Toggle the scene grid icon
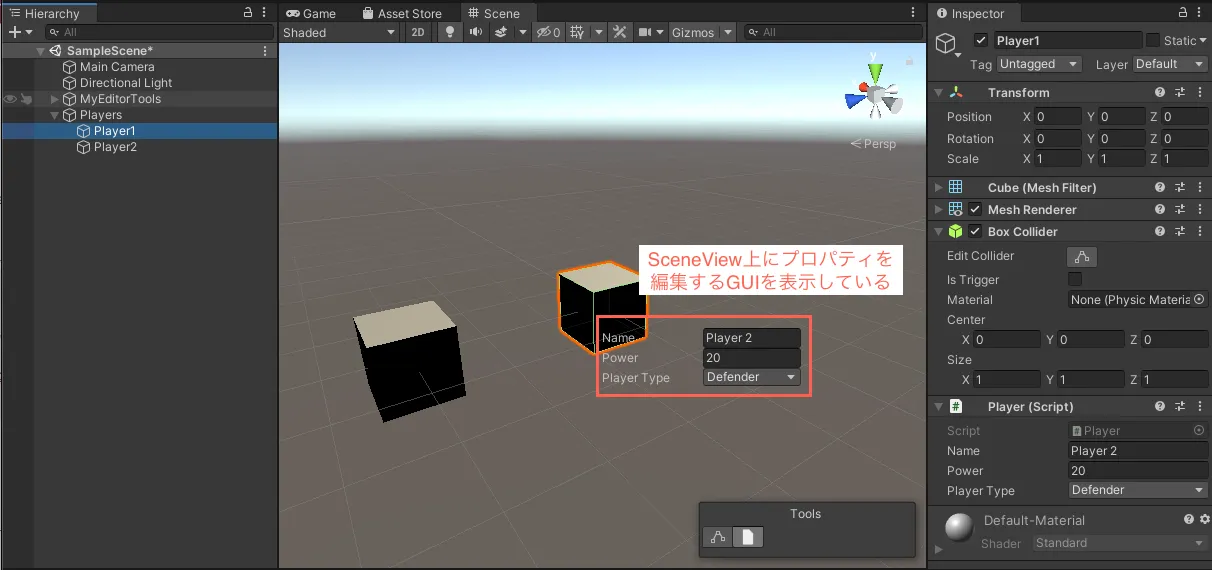Image resolution: width=1212 pixels, height=570 pixels. click(x=577, y=32)
